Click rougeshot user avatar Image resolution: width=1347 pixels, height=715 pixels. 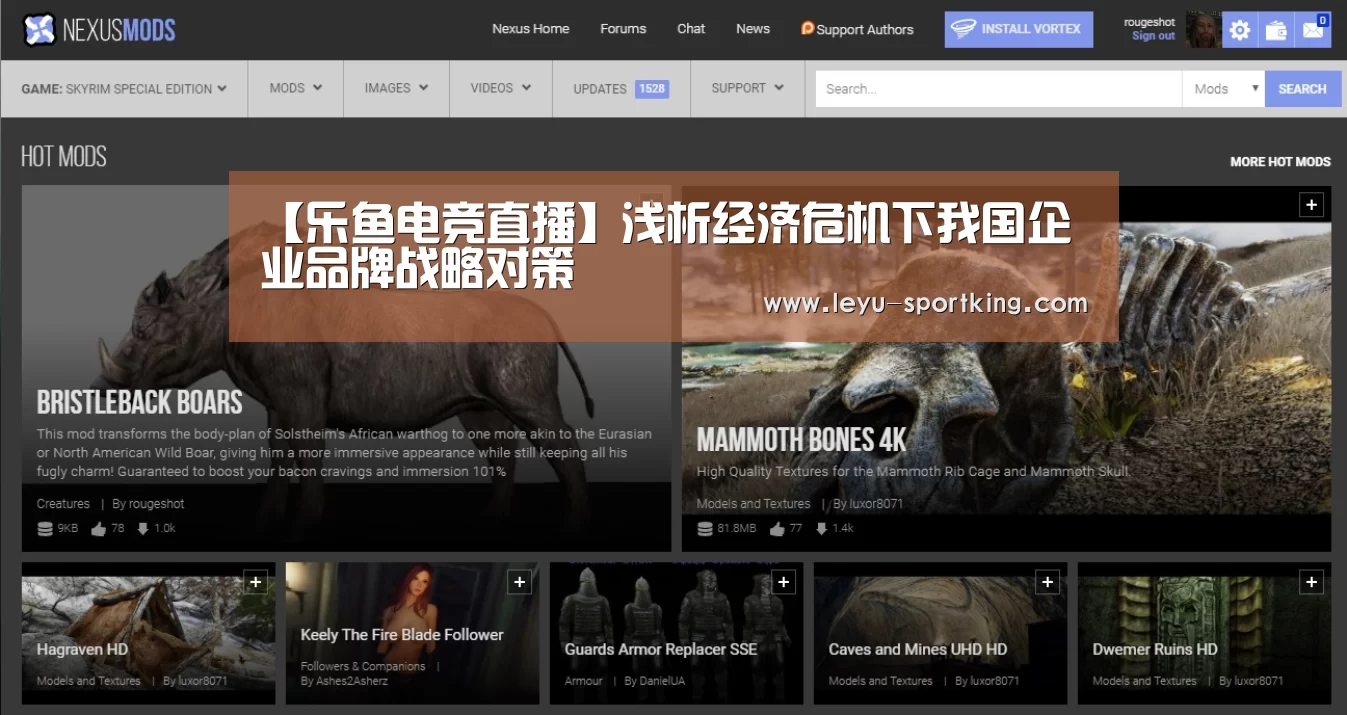(1202, 29)
